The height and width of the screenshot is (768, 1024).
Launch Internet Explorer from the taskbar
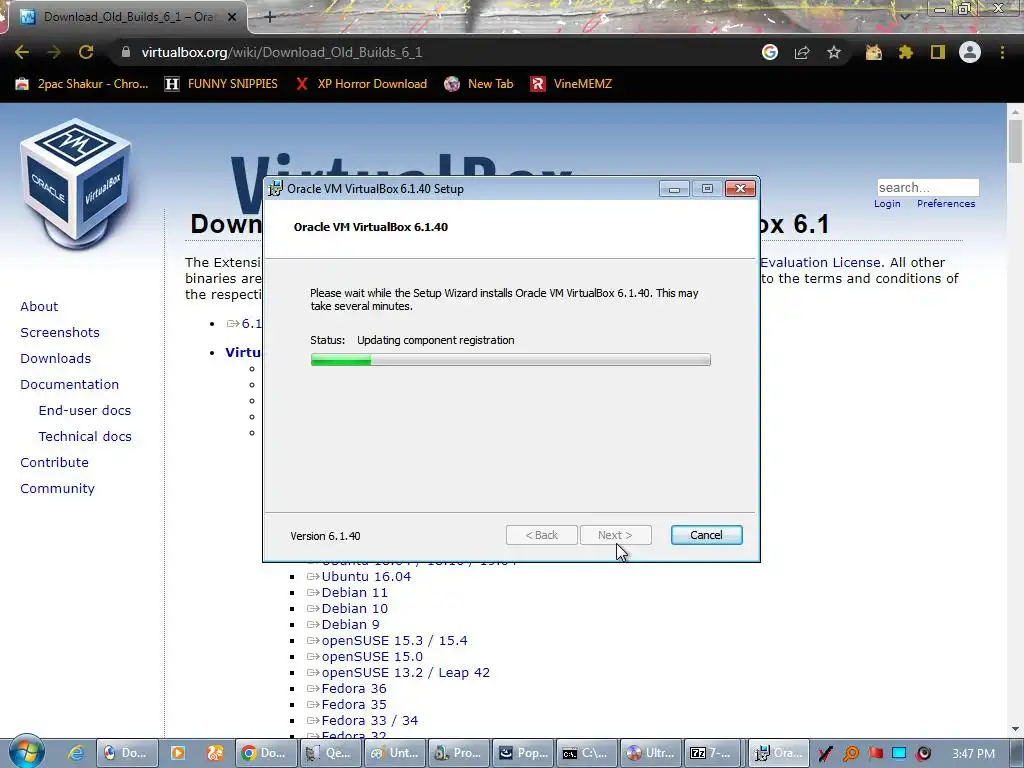(76, 753)
